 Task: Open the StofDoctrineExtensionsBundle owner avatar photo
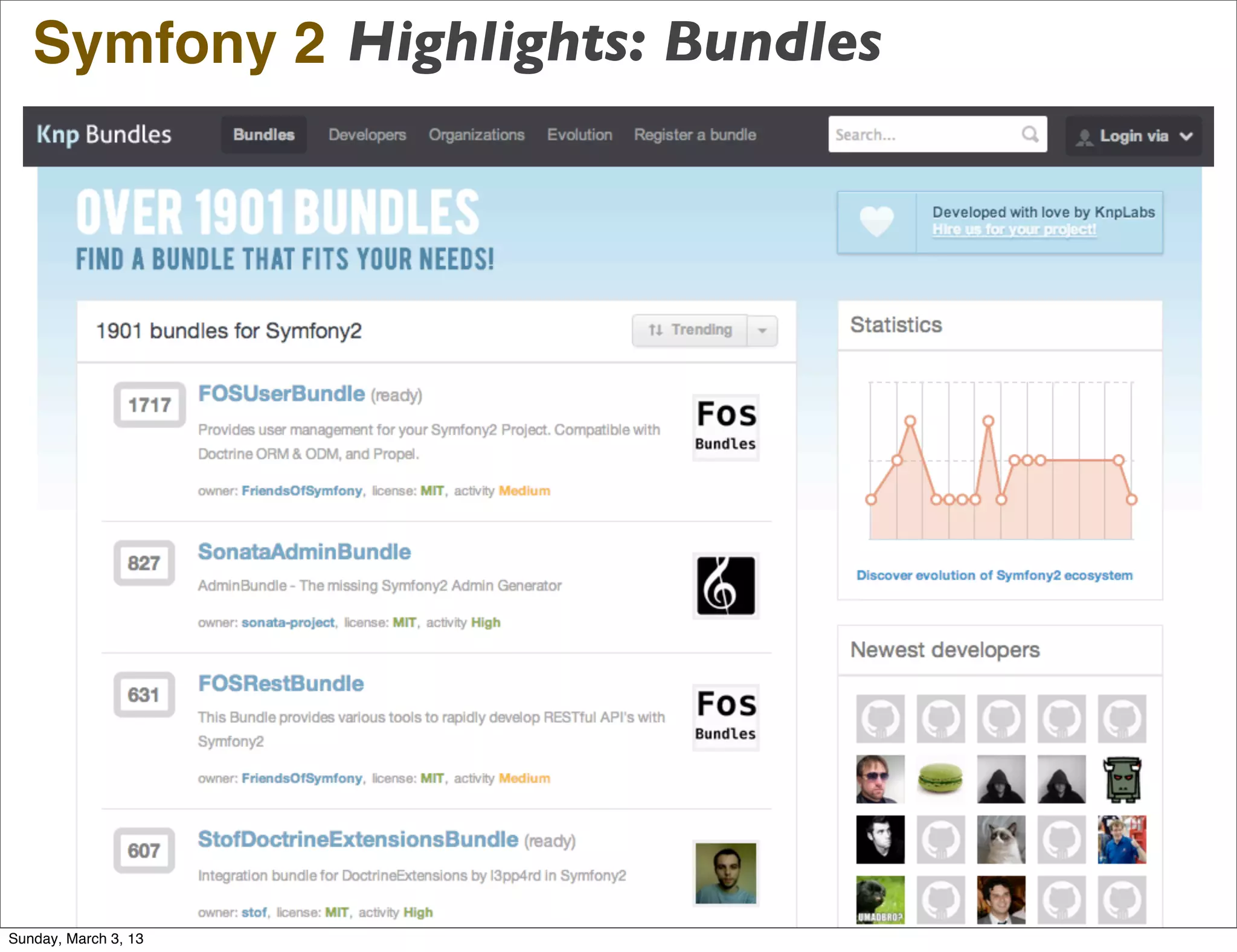pos(725,873)
